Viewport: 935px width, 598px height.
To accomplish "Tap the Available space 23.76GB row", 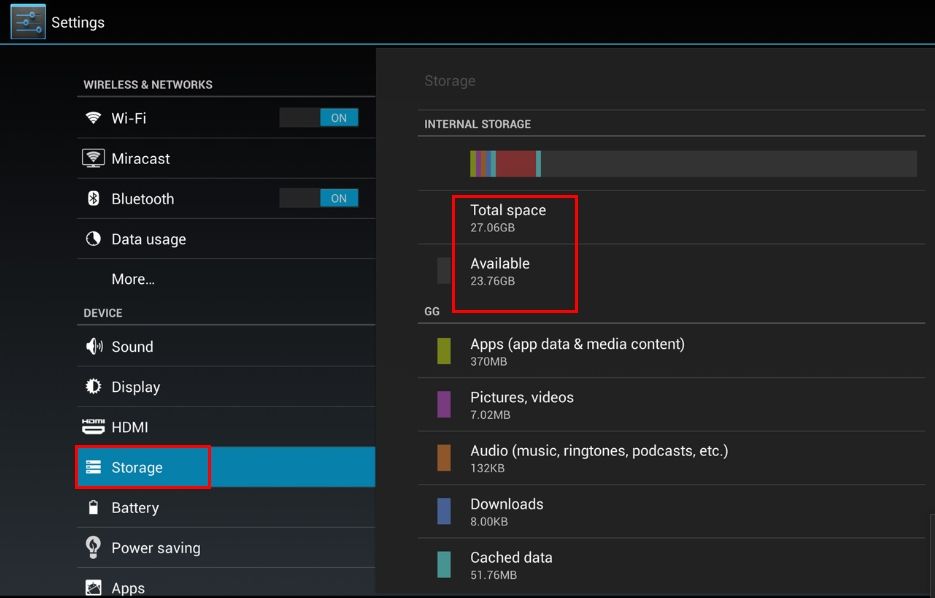I will pyautogui.click(x=500, y=271).
